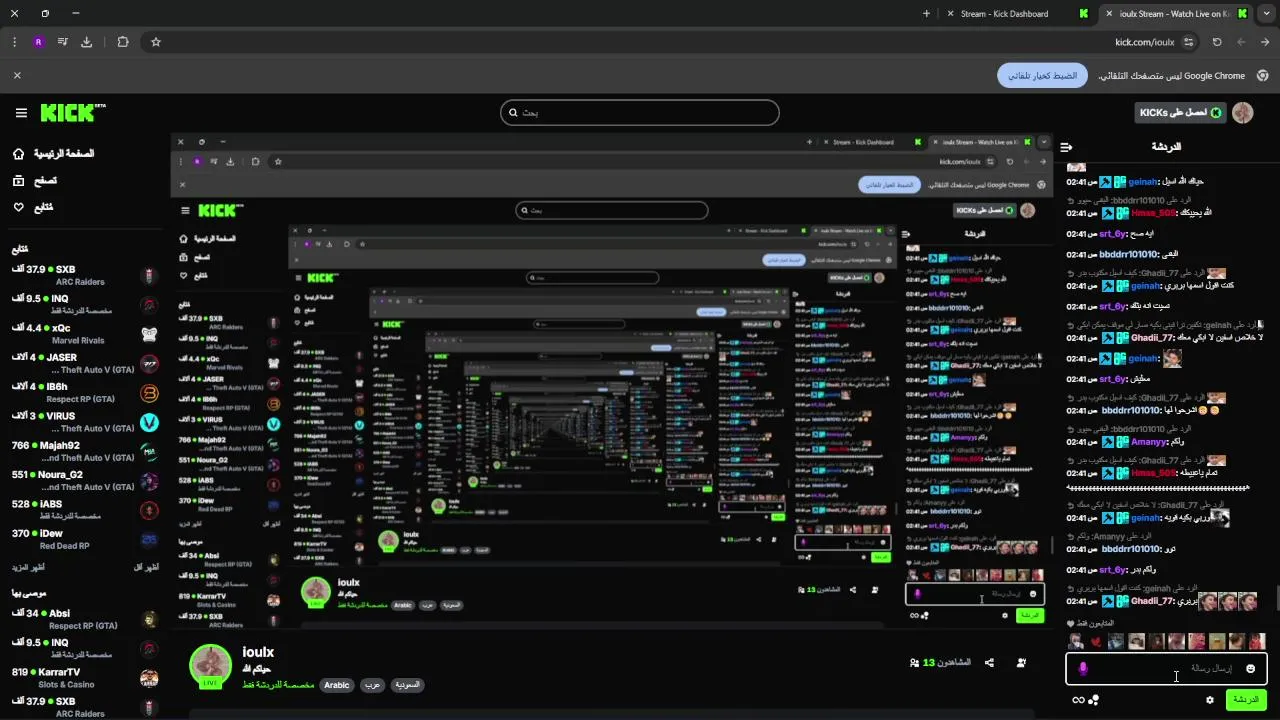Image resolution: width=1280 pixels, height=720 pixels.
Task: Collapse list with أظهر أقل in main sidebar
Action: tap(146, 567)
